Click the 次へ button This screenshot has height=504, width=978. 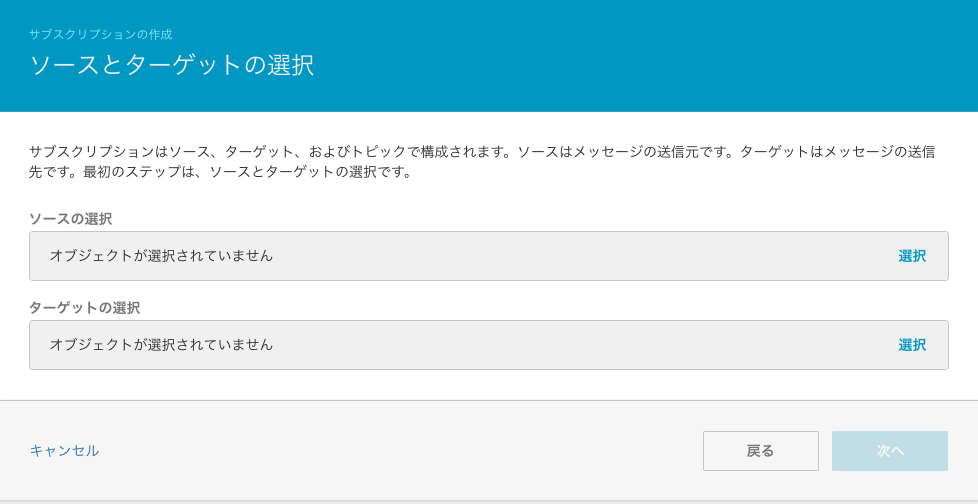[889, 451]
